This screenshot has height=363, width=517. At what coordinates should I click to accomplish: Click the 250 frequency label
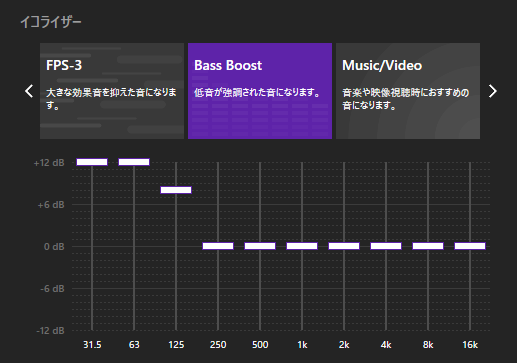point(218,345)
